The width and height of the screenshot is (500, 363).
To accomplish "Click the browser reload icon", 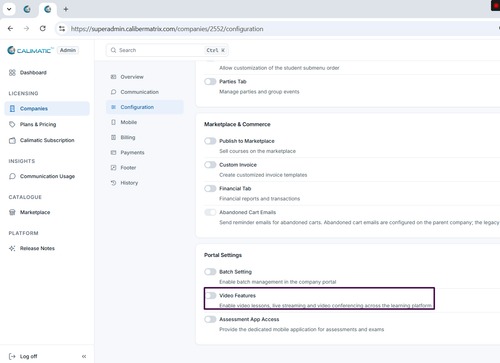I will (43, 29).
